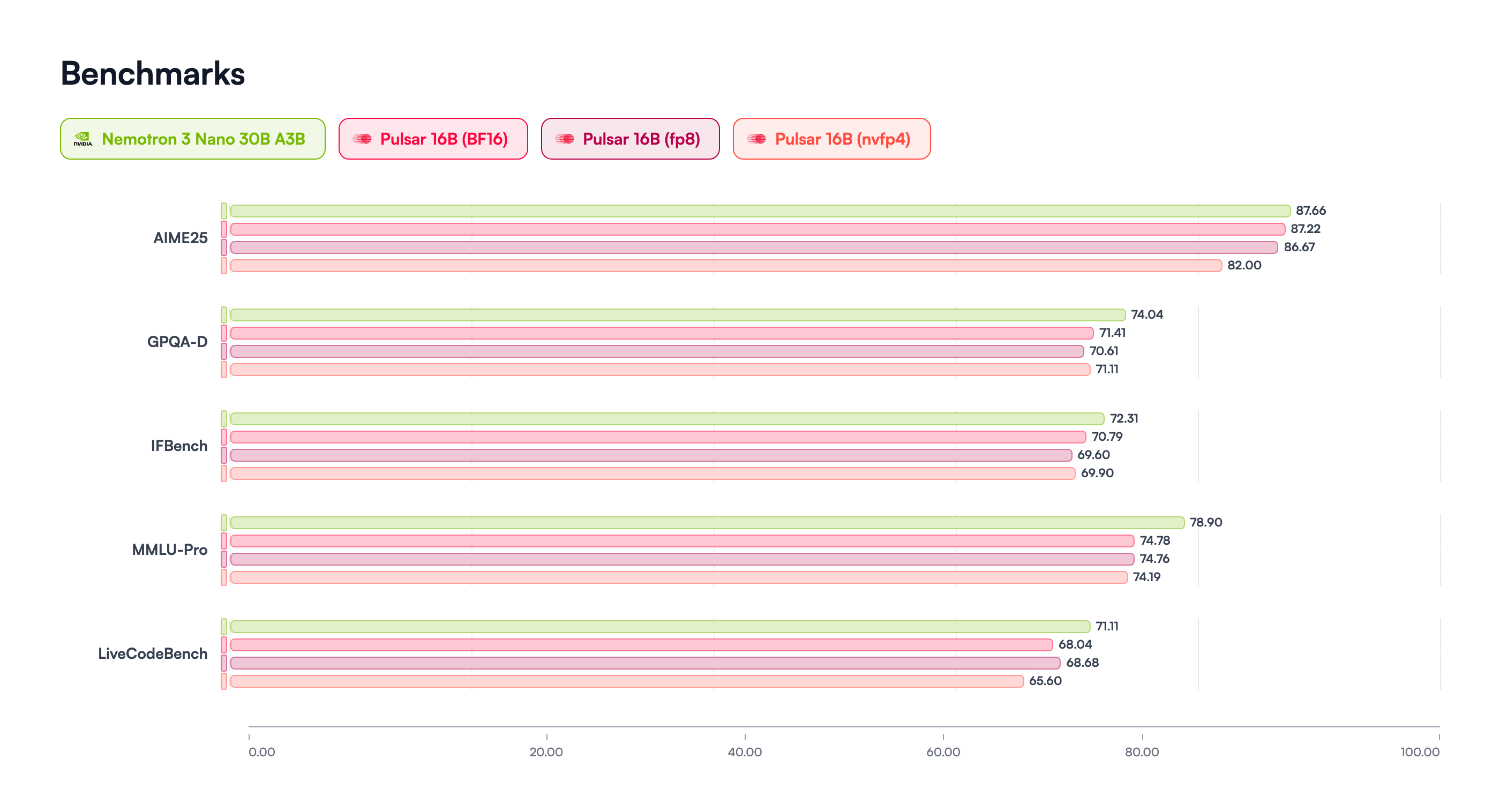Click the value 65.60 in the LiveCodeBench group

pyautogui.click(x=1045, y=681)
